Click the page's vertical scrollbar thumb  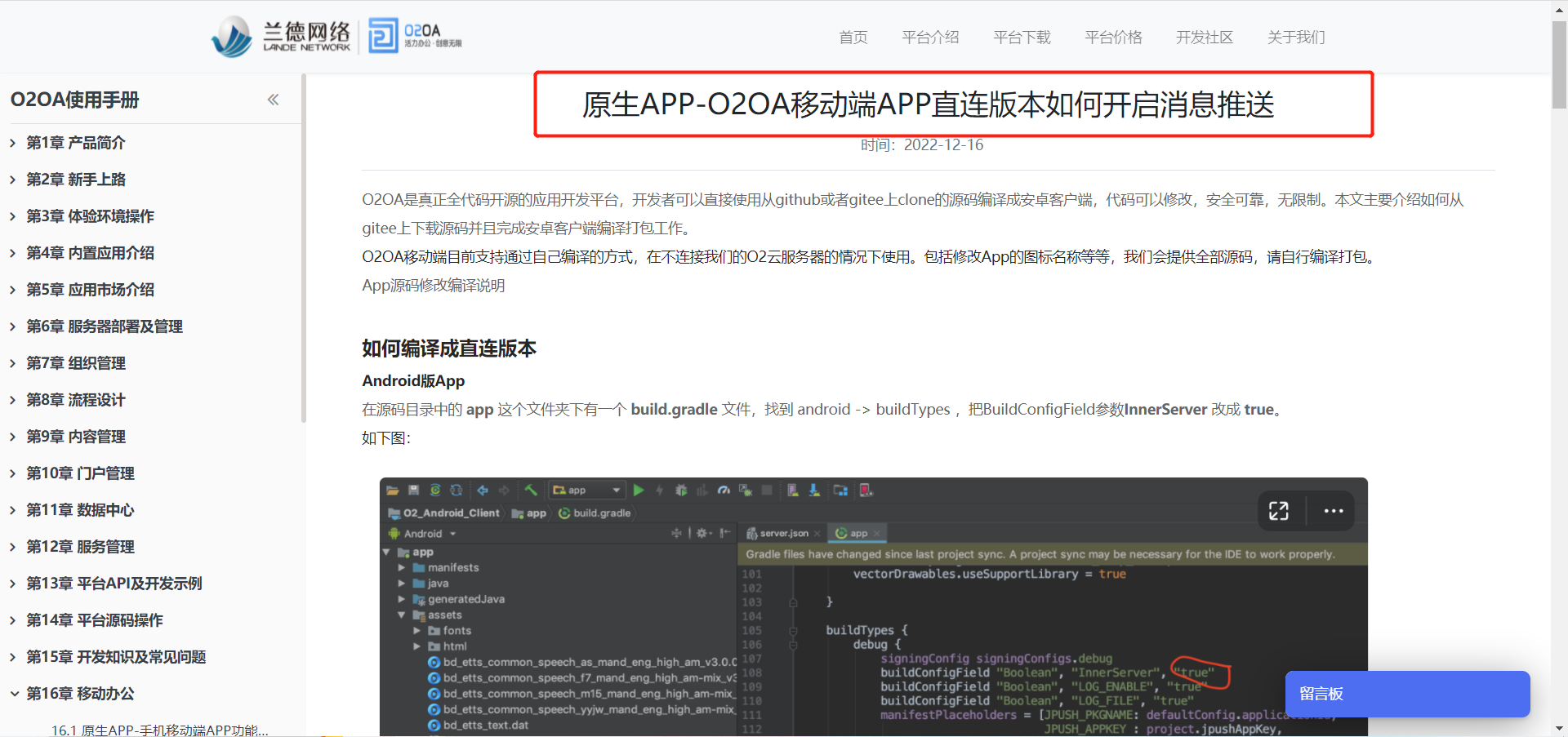[1559, 65]
